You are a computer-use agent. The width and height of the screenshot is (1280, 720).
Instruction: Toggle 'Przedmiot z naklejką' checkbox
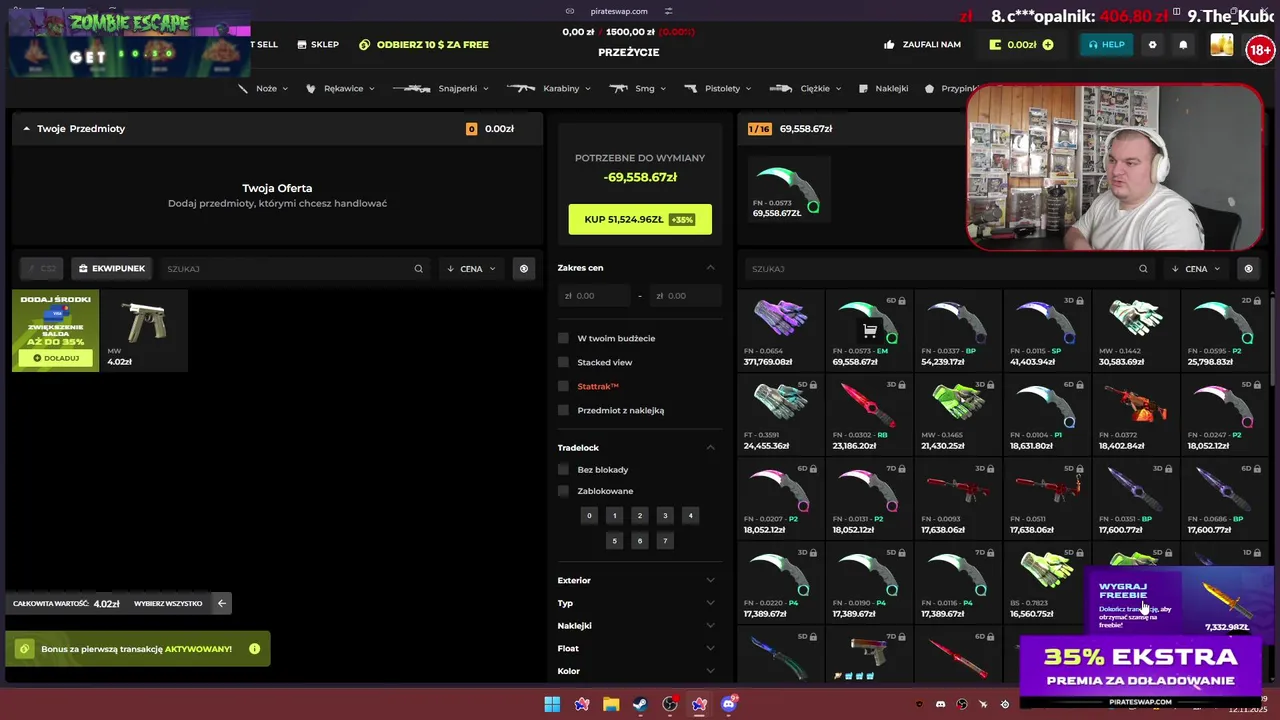coord(563,410)
